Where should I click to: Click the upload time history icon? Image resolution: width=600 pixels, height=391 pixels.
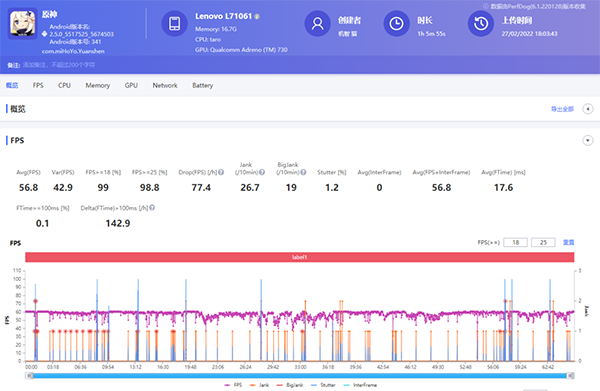(x=481, y=23)
